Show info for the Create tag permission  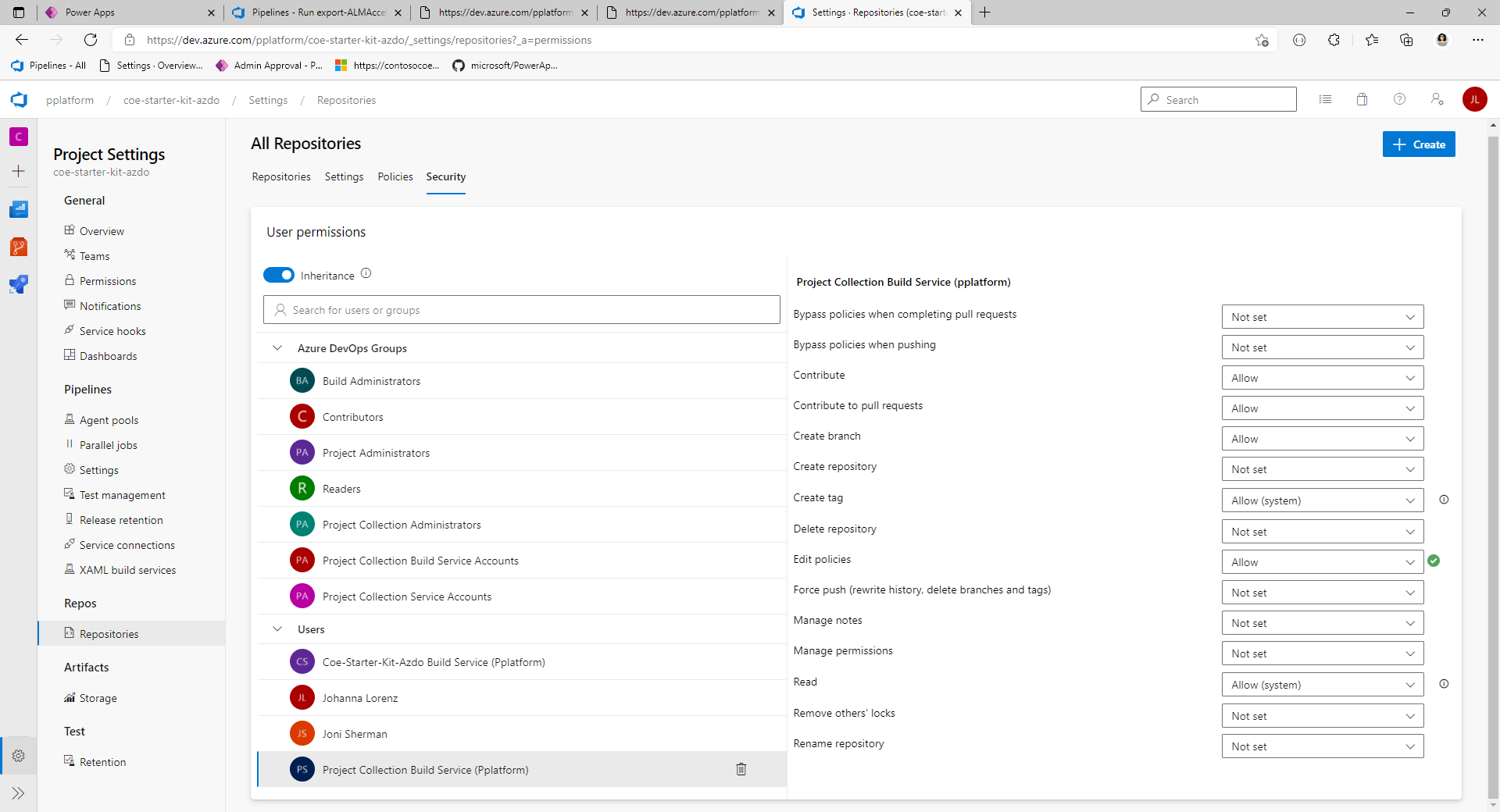tap(1445, 500)
